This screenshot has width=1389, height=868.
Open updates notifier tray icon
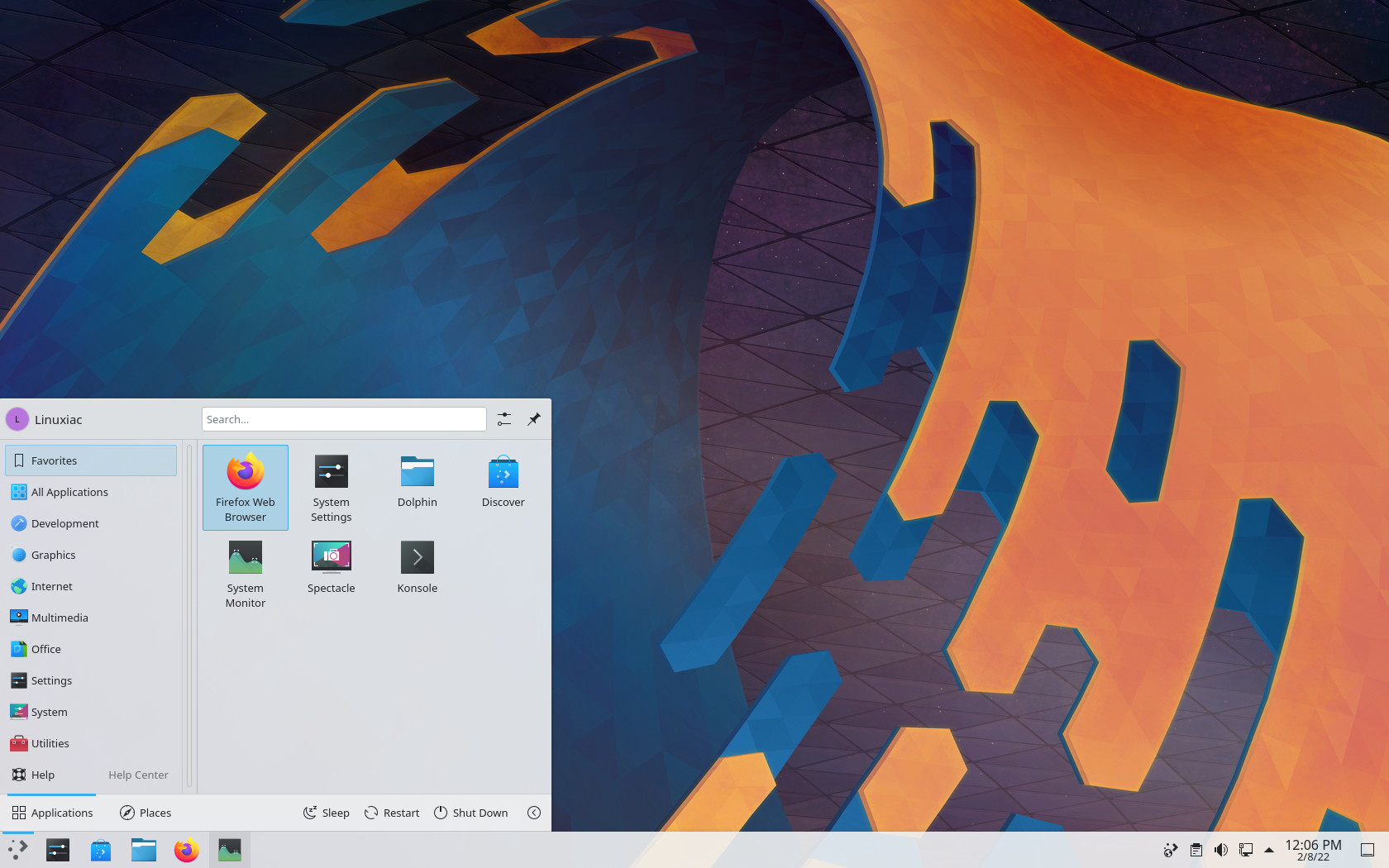pos(1171,850)
